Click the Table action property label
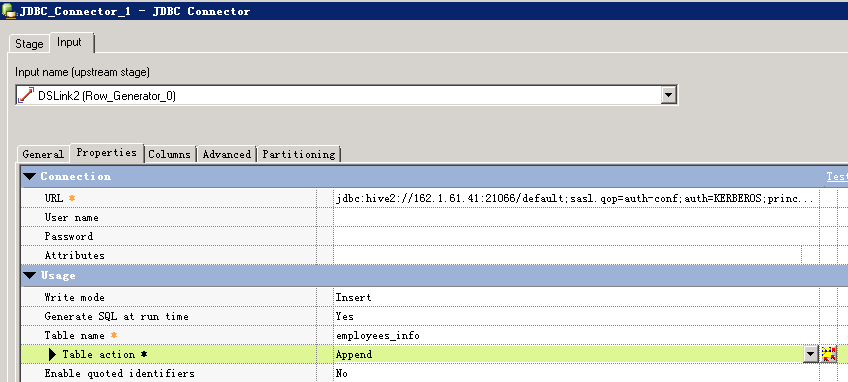Image resolution: width=848 pixels, height=382 pixels. [x=99, y=354]
